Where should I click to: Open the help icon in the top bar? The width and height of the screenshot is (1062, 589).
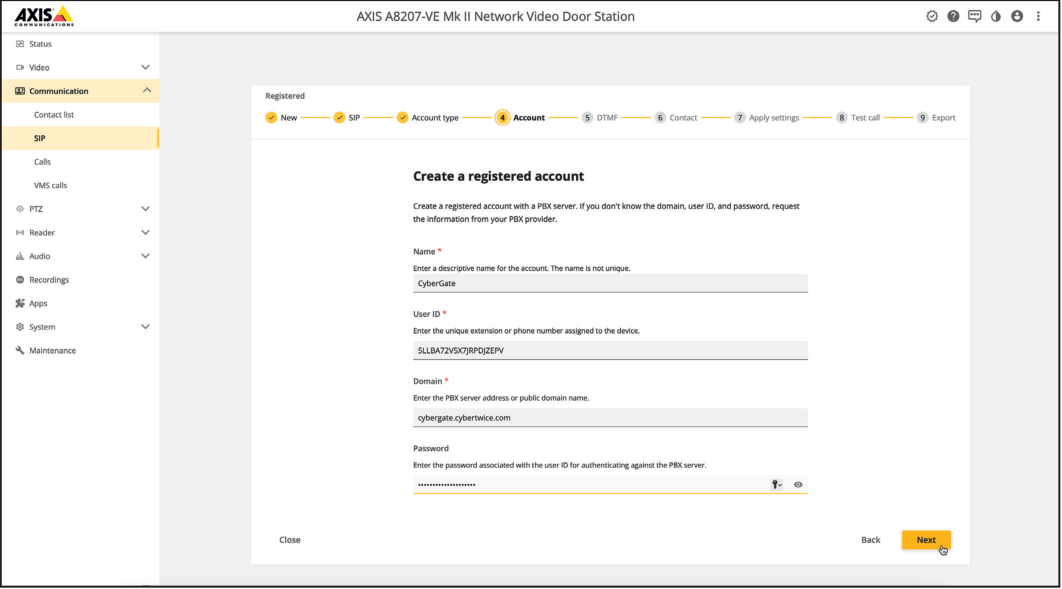pyautogui.click(x=953, y=16)
